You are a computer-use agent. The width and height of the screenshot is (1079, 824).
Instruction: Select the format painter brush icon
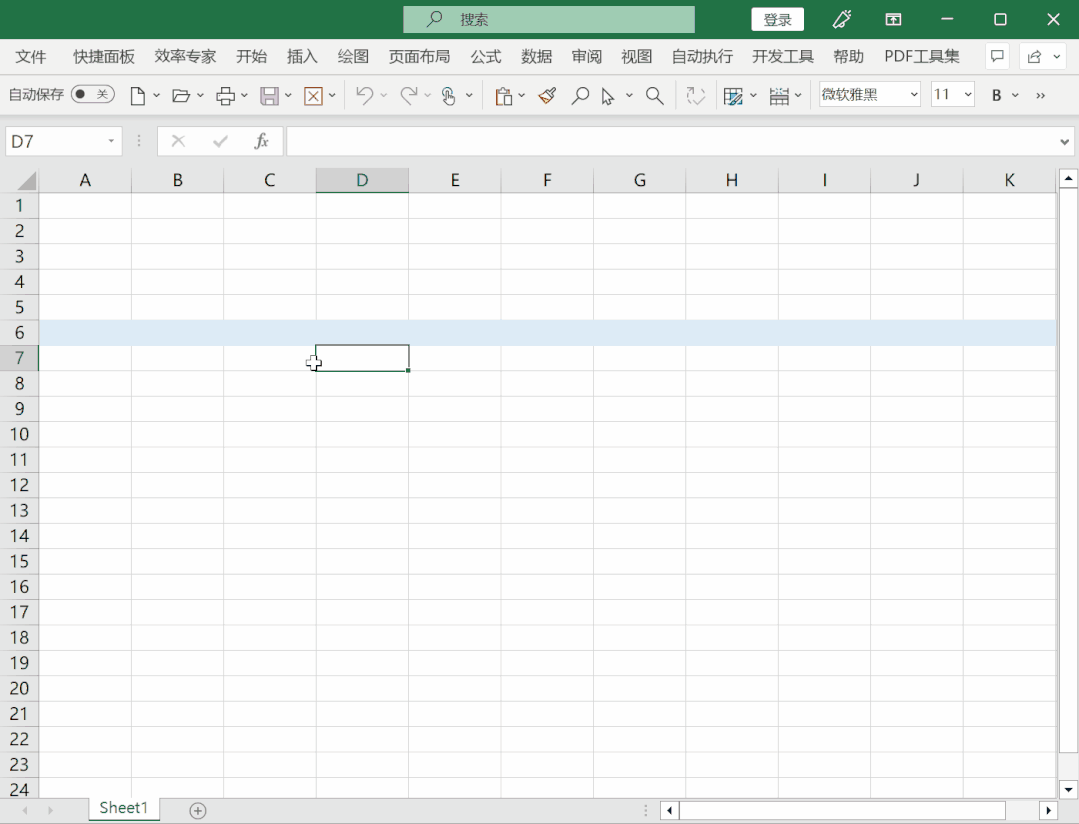click(547, 96)
